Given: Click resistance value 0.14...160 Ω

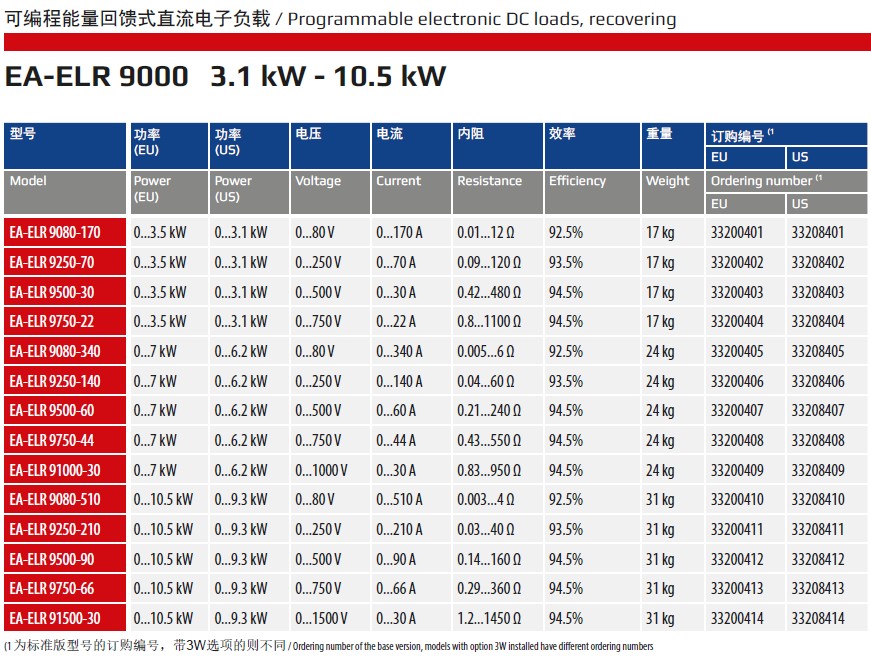Looking at the screenshot, I should coord(489,559).
